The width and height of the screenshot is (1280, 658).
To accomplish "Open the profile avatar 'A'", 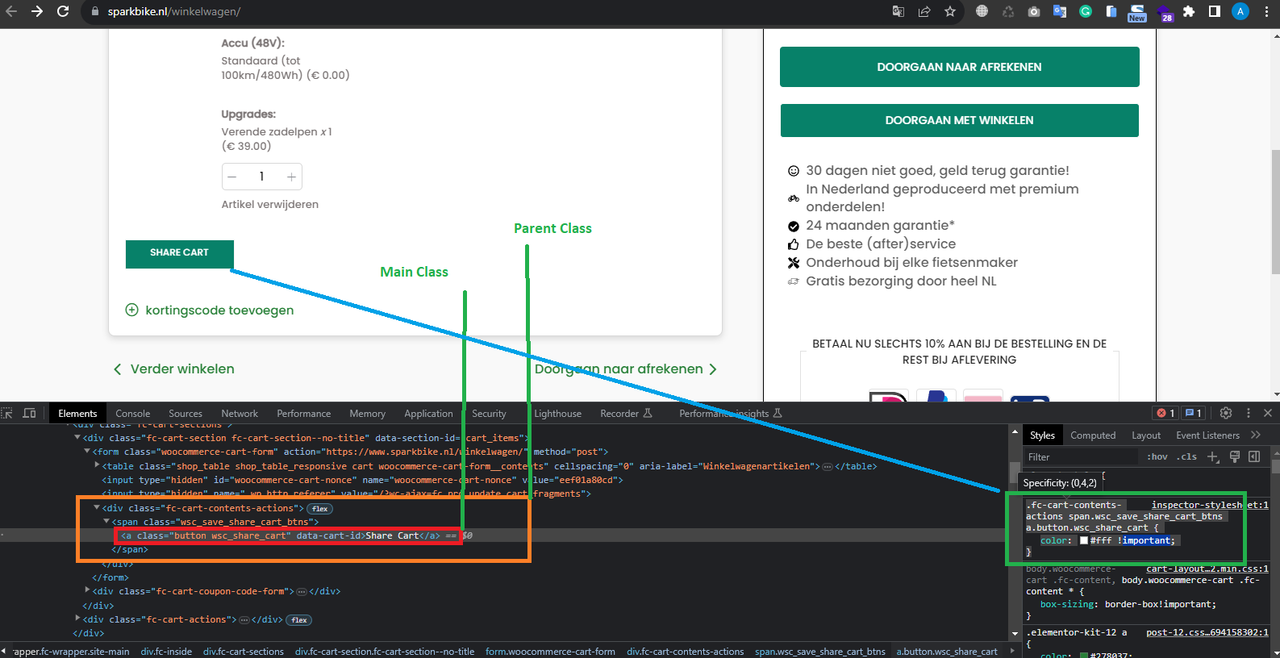I will tap(1240, 11).
